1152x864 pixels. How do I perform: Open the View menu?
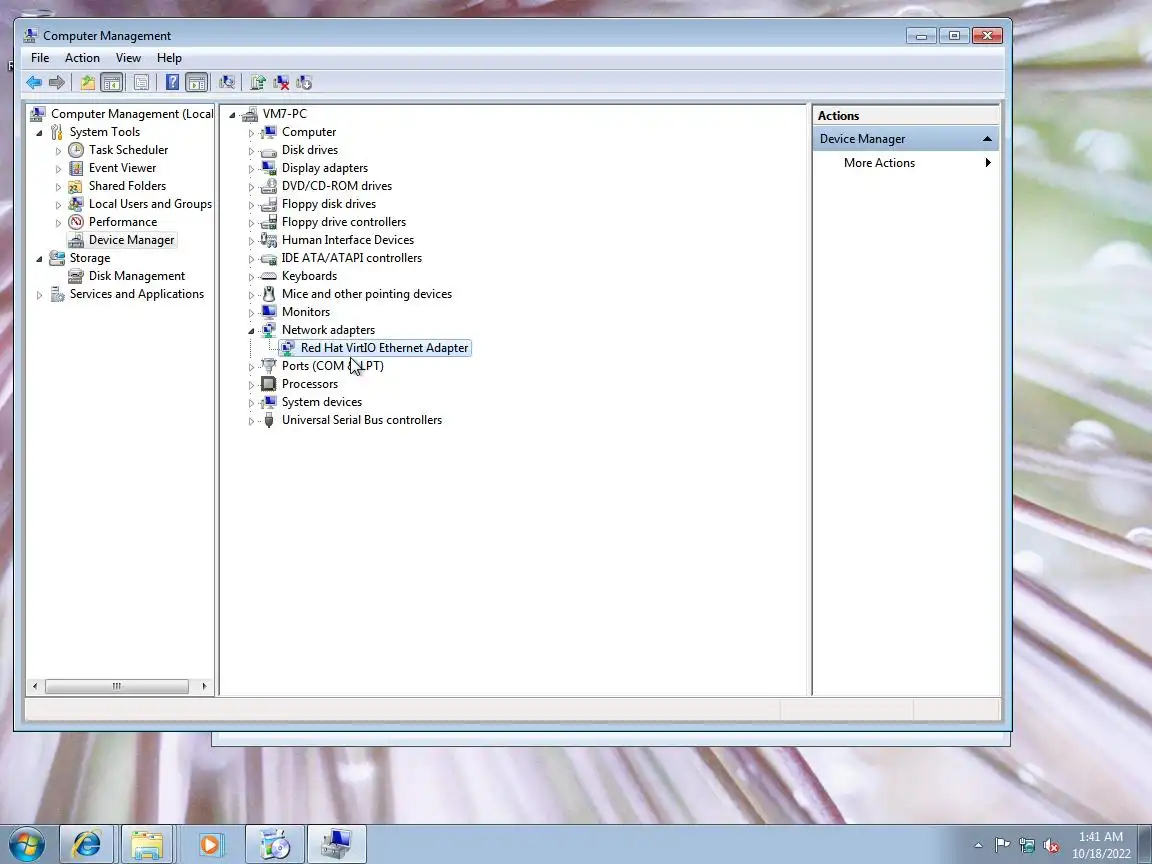[128, 57]
